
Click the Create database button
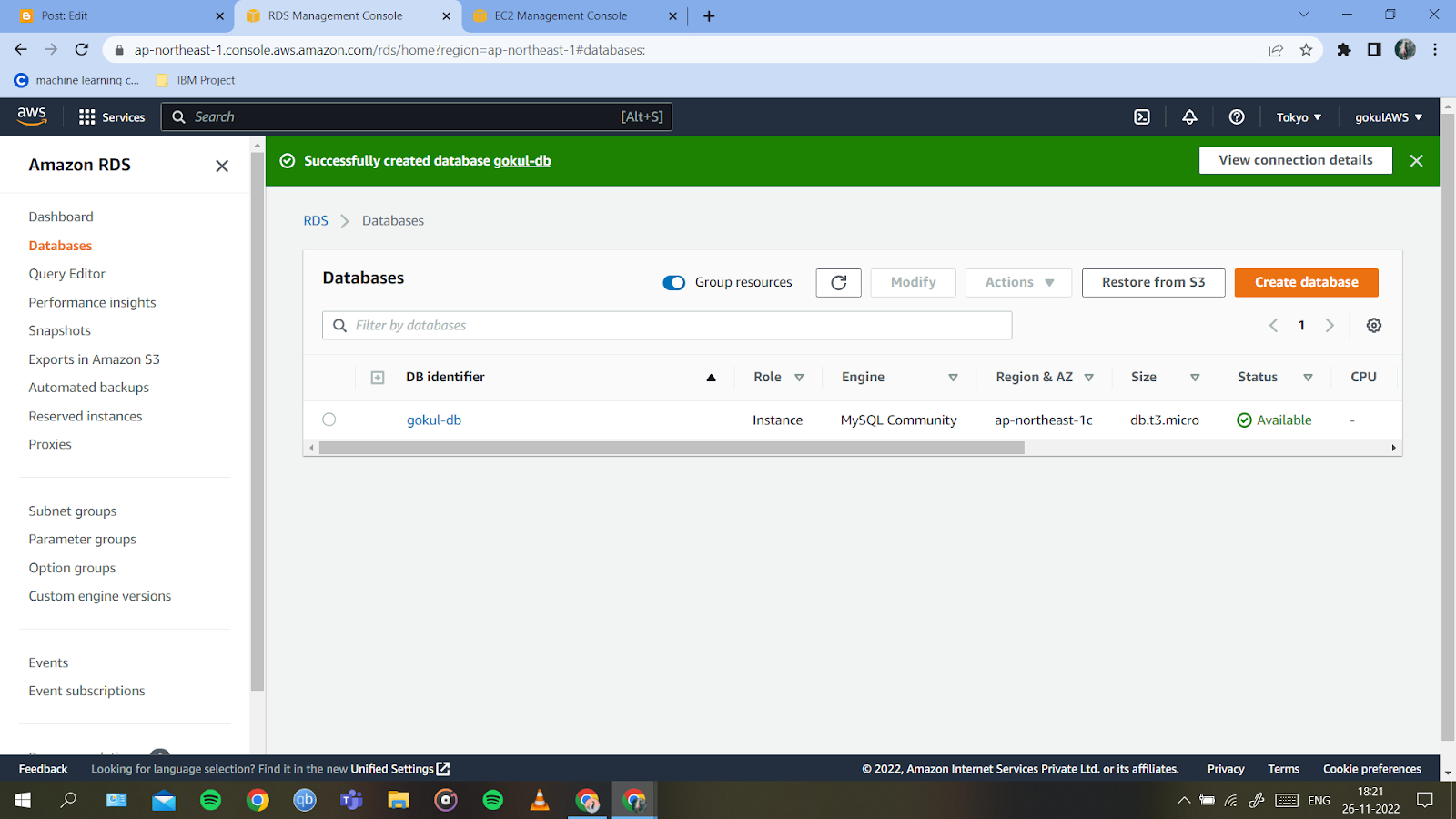(x=1306, y=283)
